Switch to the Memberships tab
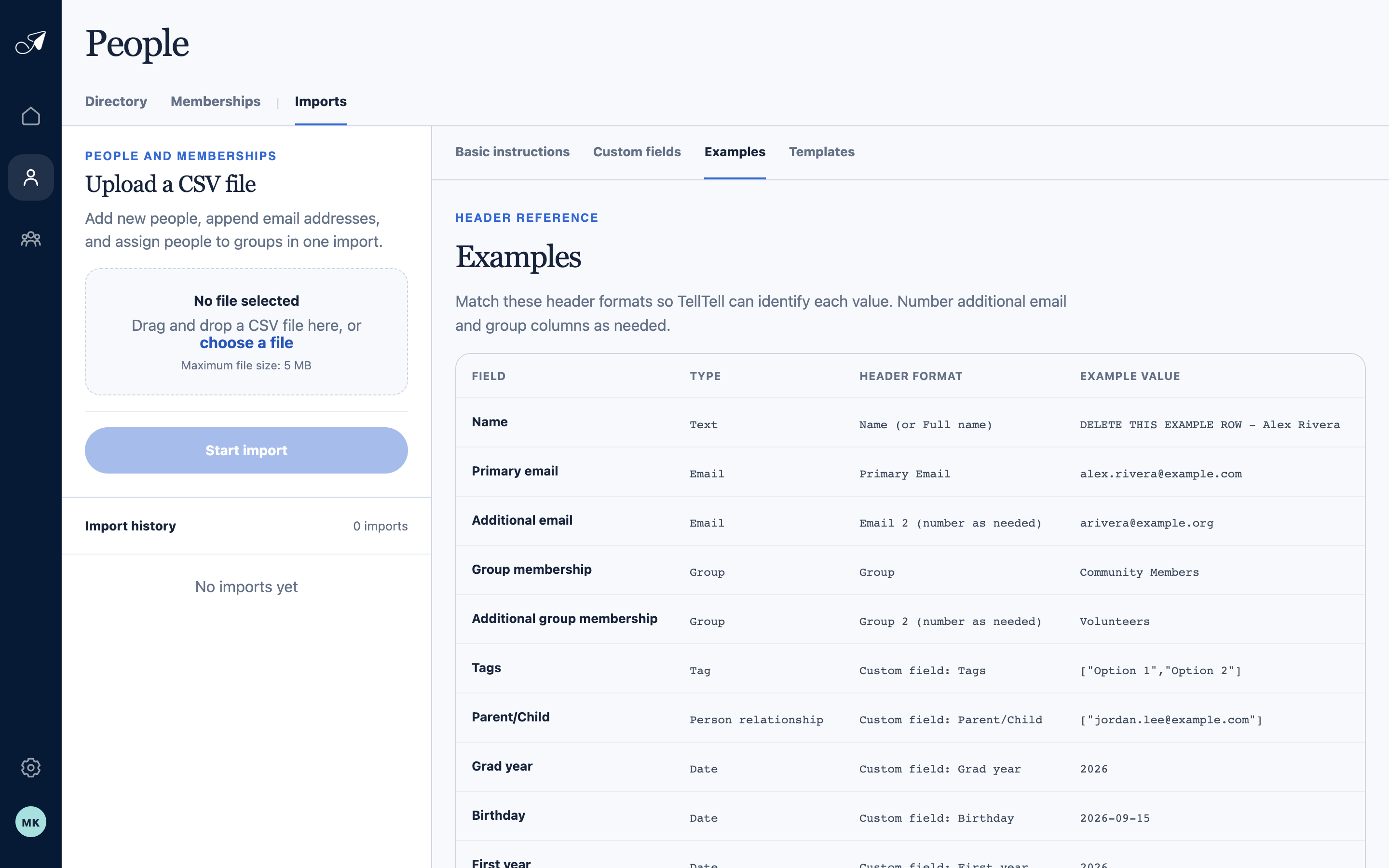The width and height of the screenshot is (1389, 868). tap(215, 102)
